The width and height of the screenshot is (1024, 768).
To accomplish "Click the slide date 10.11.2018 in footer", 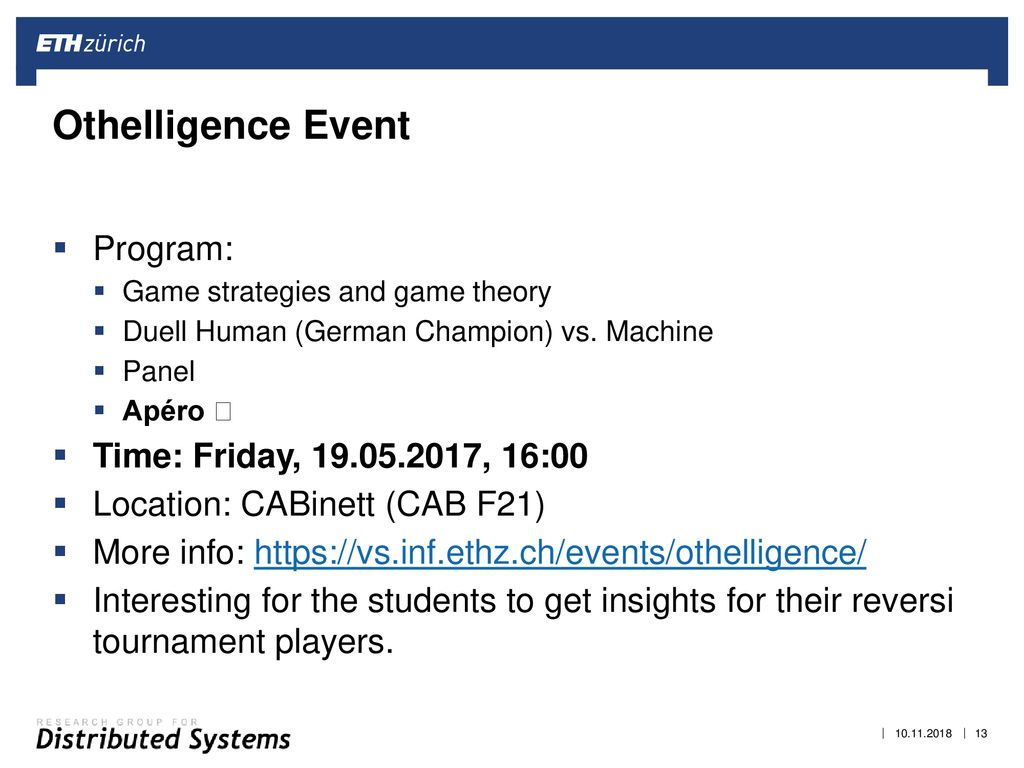I will tap(923, 733).
